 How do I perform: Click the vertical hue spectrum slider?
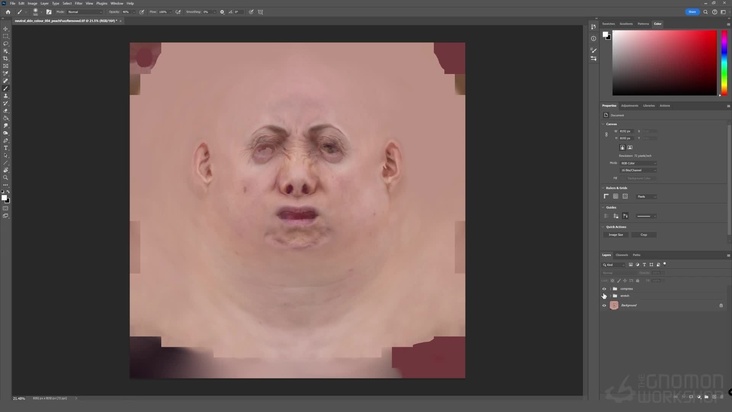coord(724,63)
